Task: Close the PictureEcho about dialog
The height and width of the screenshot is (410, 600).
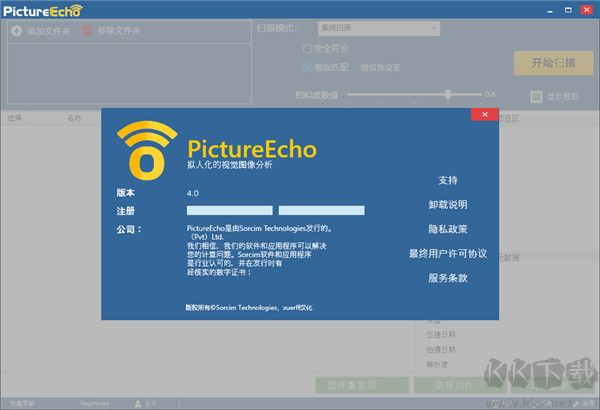Action: coord(484,114)
